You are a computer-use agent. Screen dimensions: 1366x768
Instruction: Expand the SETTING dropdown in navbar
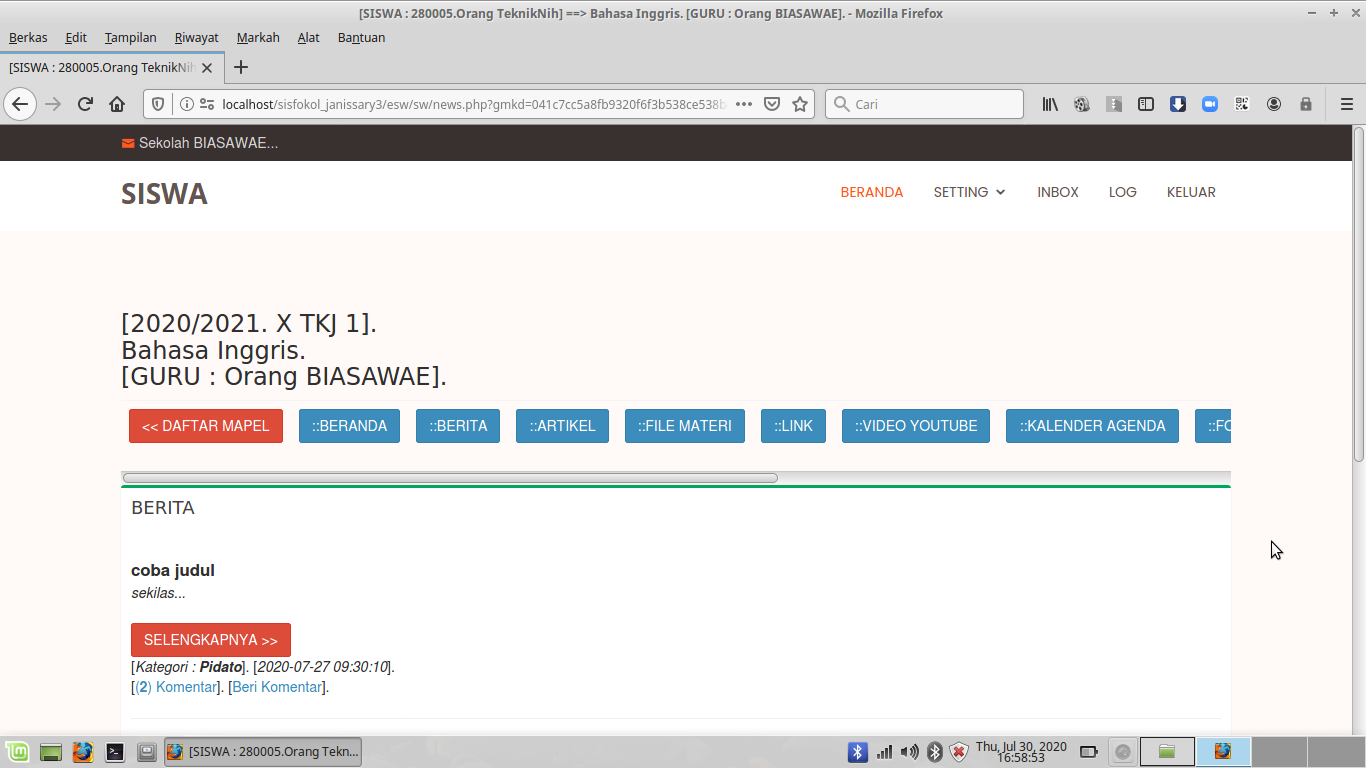[969, 192]
